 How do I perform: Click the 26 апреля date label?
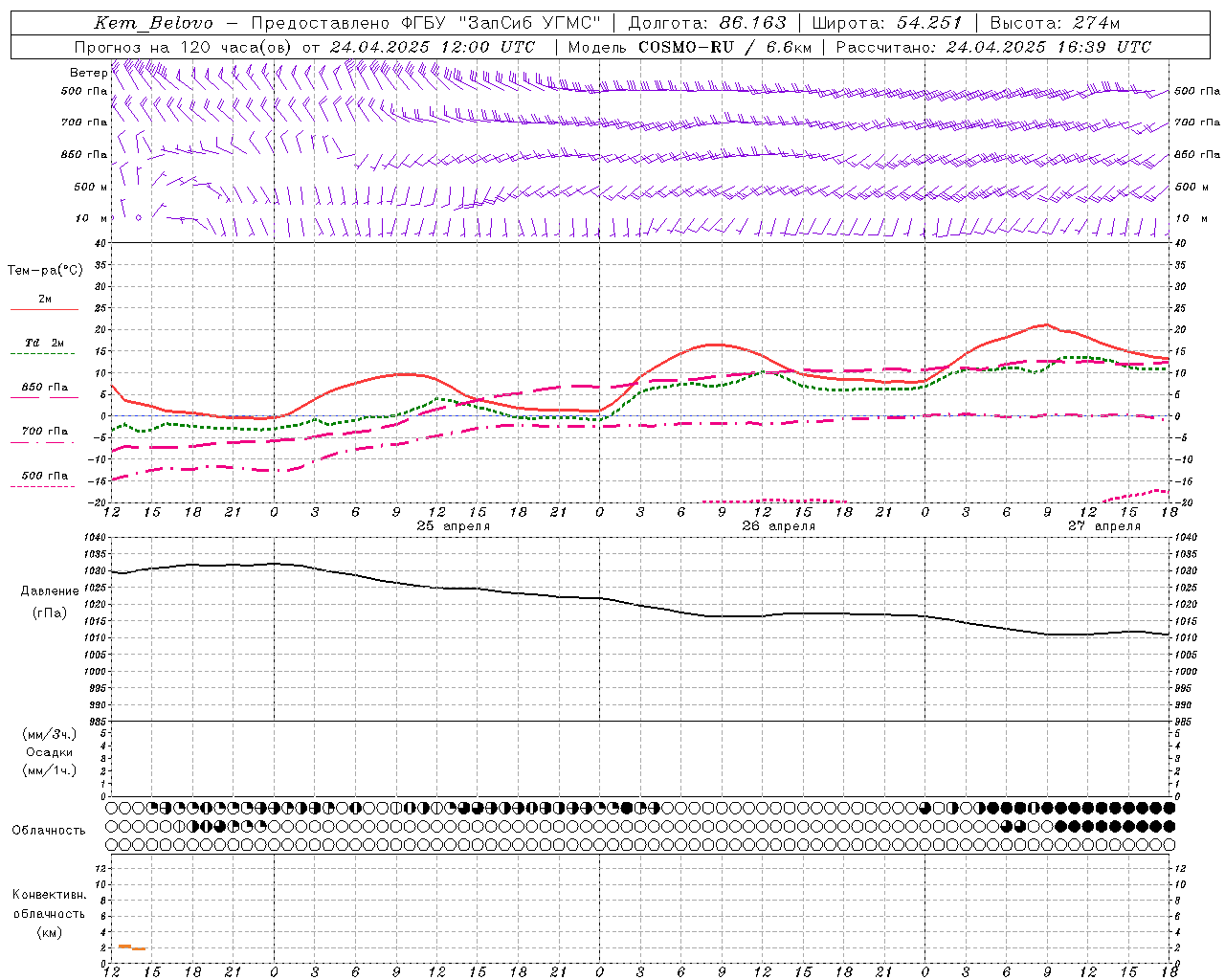pyautogui.click(x=779, y=526)
